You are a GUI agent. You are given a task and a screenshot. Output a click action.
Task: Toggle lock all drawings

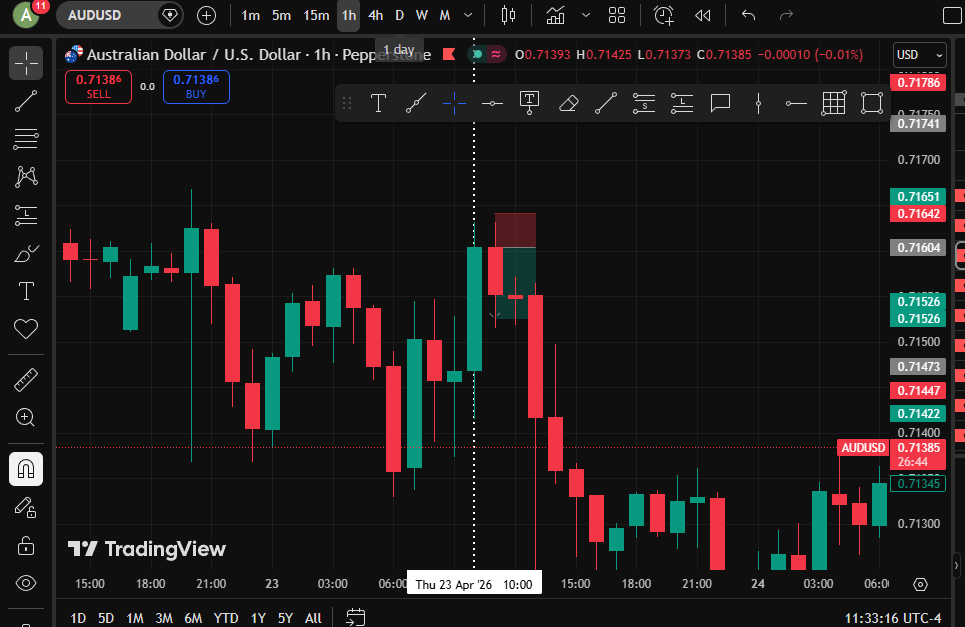point(26,546)
